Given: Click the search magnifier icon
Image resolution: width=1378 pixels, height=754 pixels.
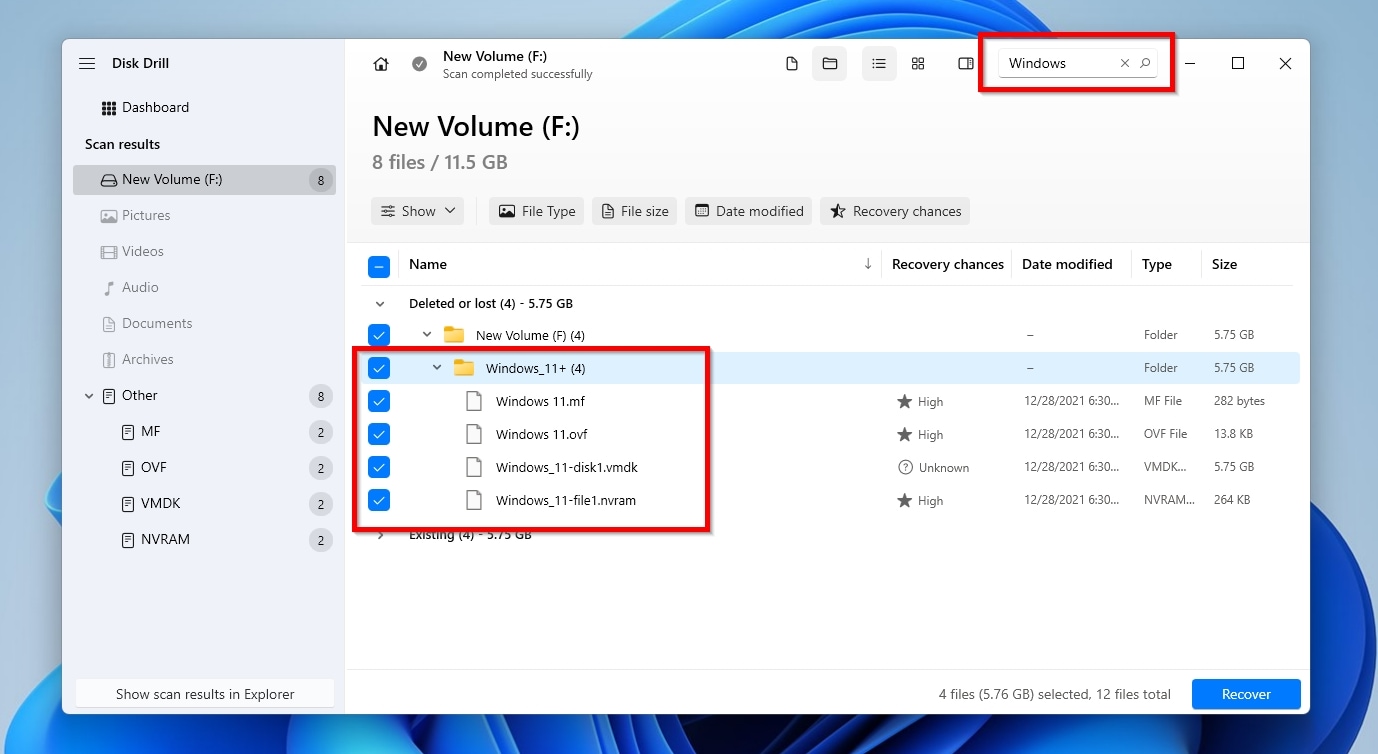Looking at the screenshot, I should click(1146, 63).
